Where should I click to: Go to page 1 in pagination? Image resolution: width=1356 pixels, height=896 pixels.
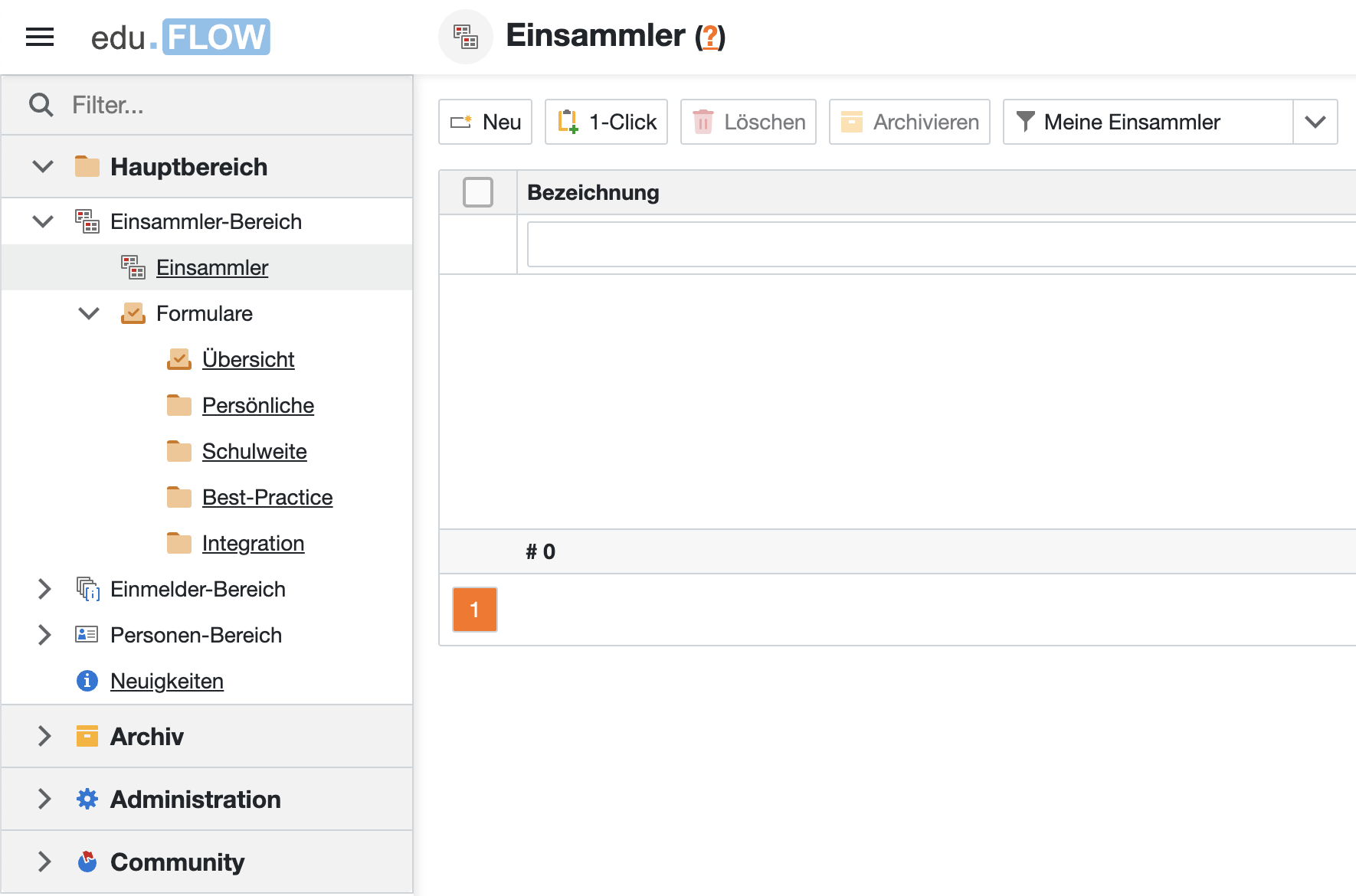(475, 610)
